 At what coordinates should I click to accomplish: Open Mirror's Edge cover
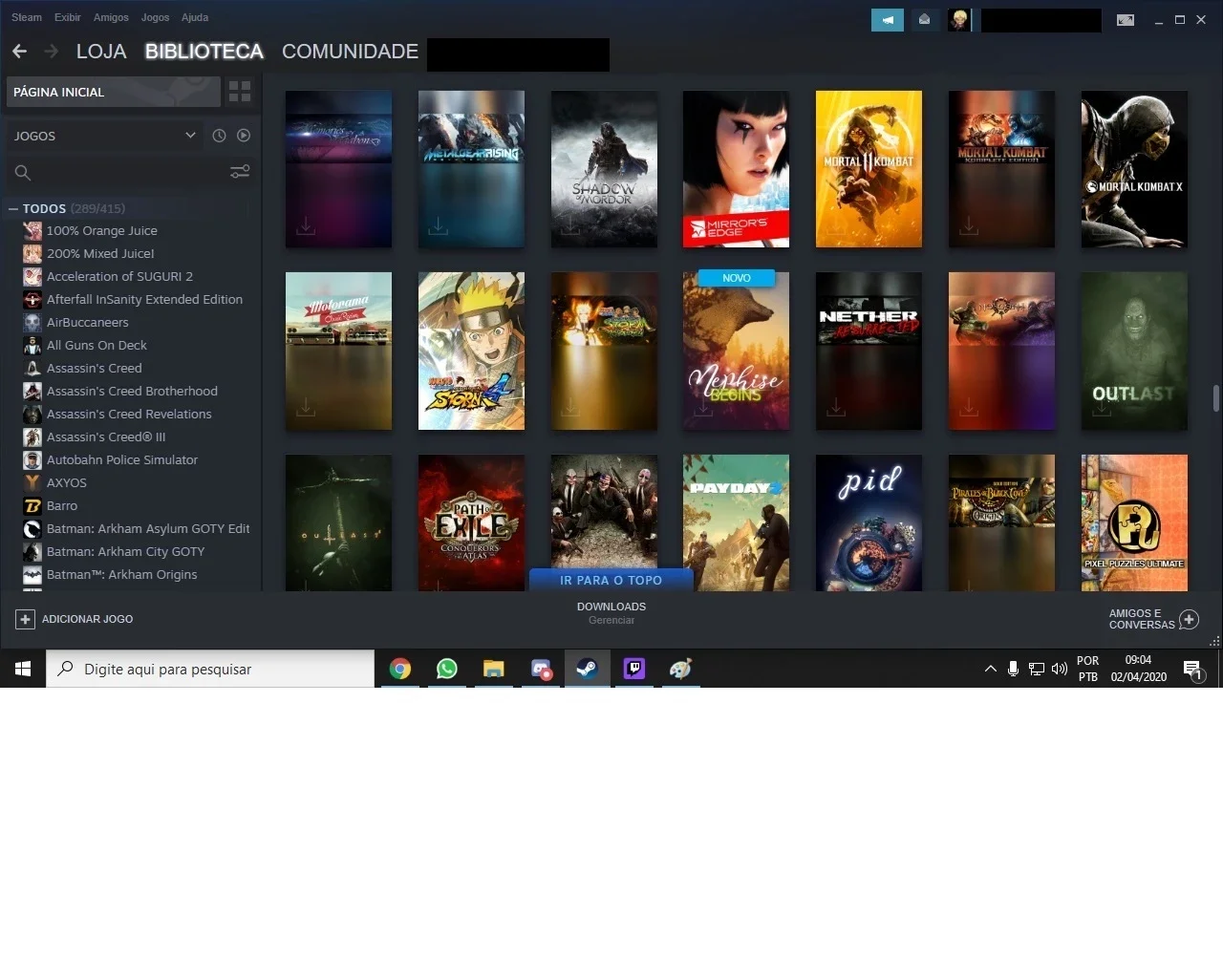click(x=736, y=169)
